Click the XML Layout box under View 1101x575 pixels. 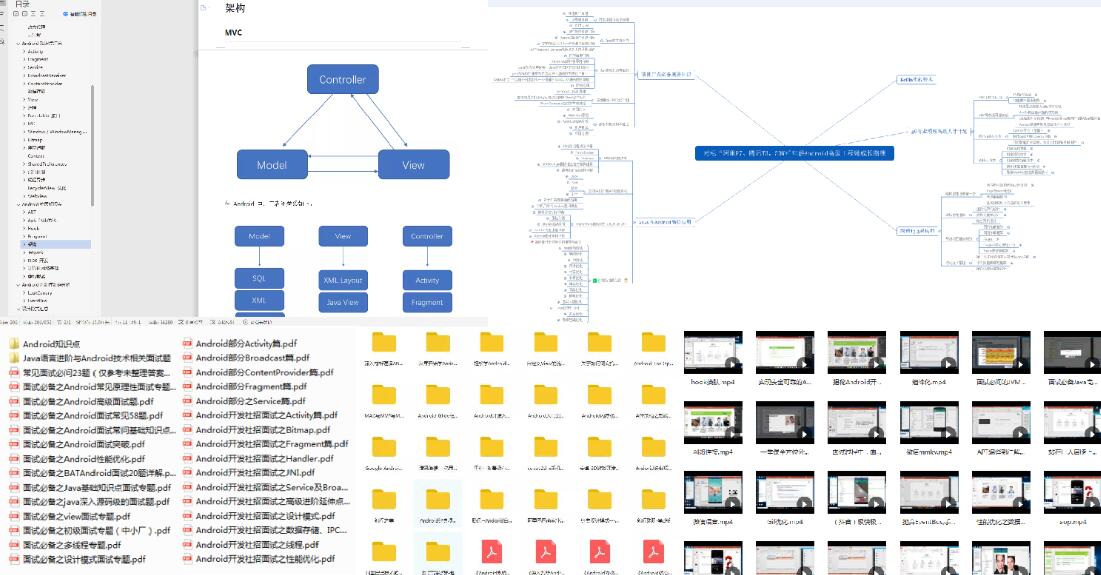[343, 280]
